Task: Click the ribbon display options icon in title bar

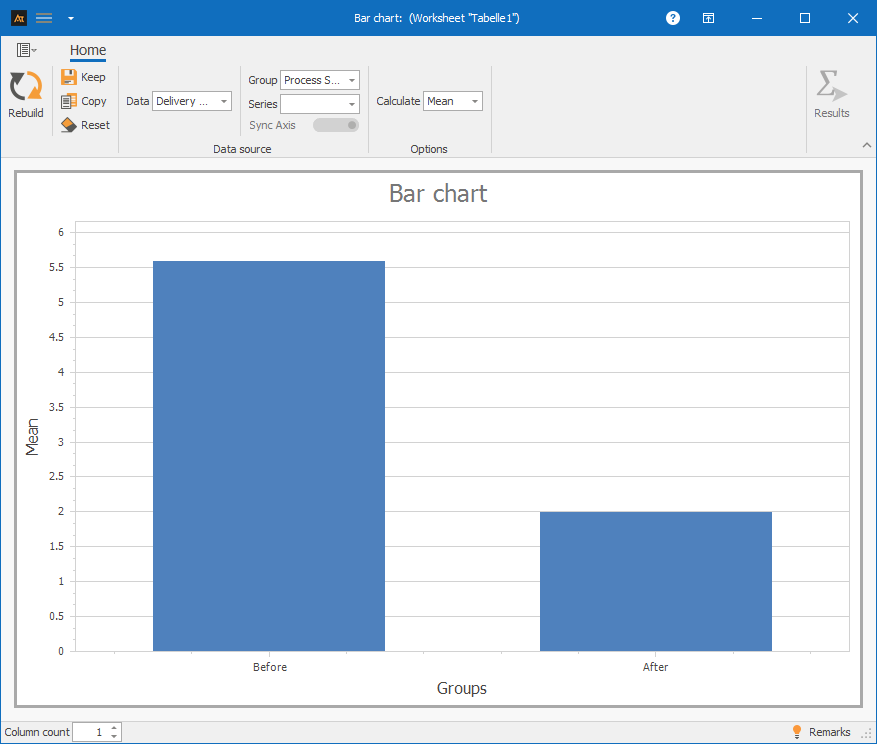Action: [x=708, y=18]
